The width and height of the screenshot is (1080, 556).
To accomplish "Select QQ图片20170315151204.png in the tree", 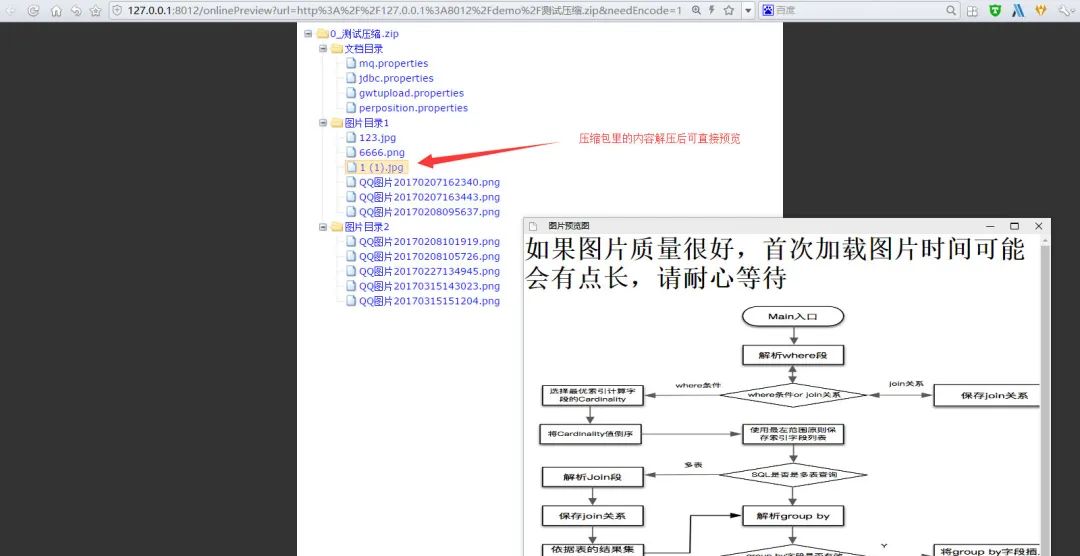I will pyautogui.click(x=429, y=301).
